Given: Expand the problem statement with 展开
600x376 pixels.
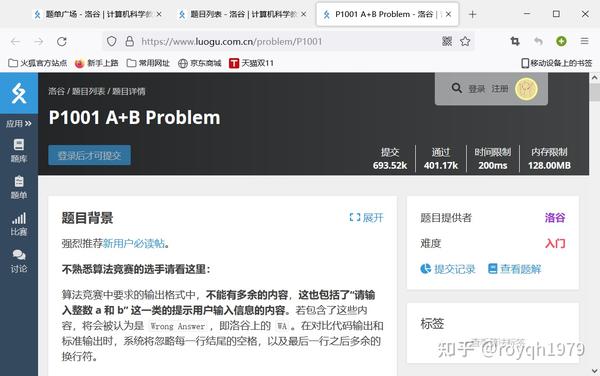Looking at the screenshot, I should point(366,218).
